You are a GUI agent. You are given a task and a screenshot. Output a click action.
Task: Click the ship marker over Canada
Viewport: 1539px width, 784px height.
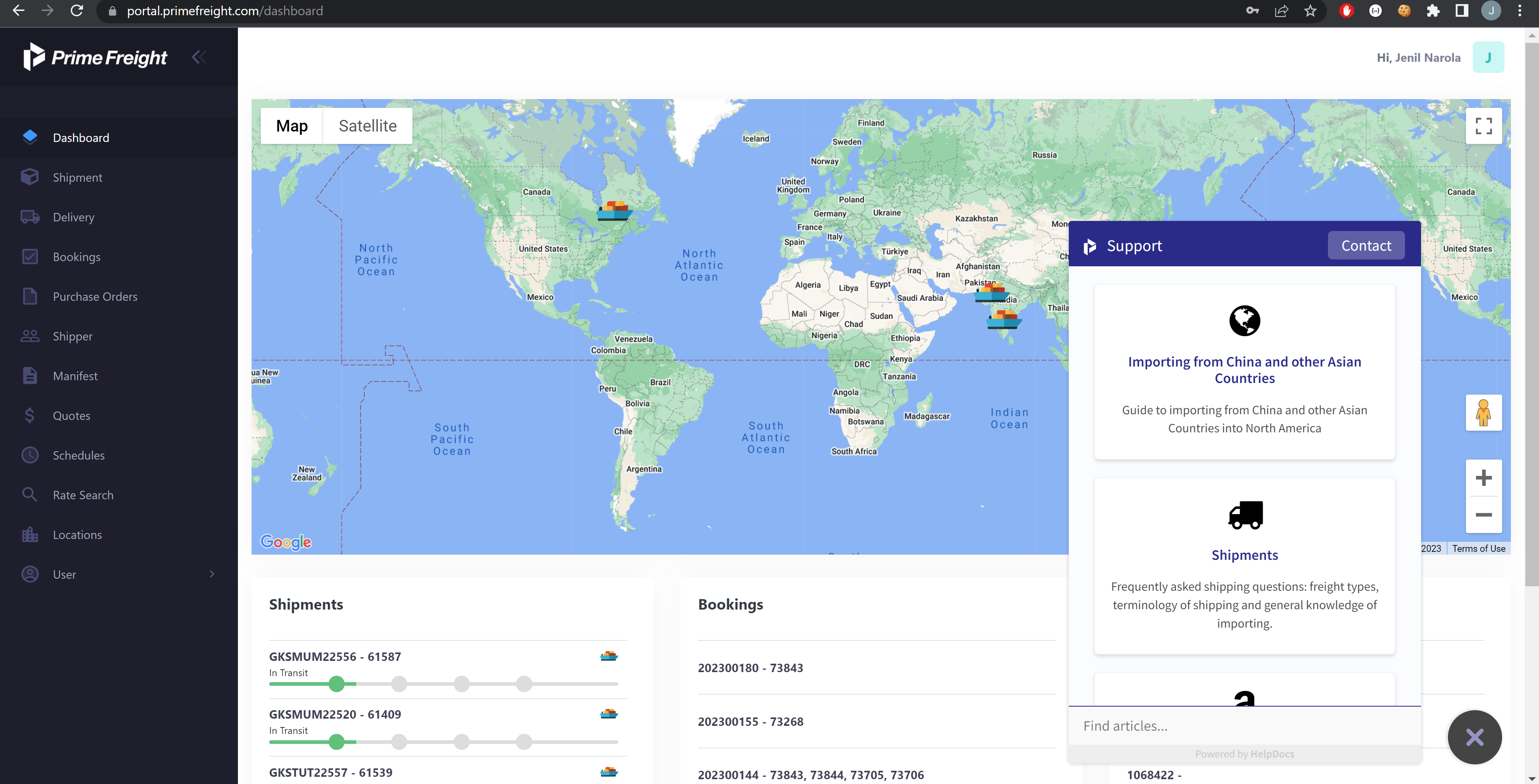point(614,211)
